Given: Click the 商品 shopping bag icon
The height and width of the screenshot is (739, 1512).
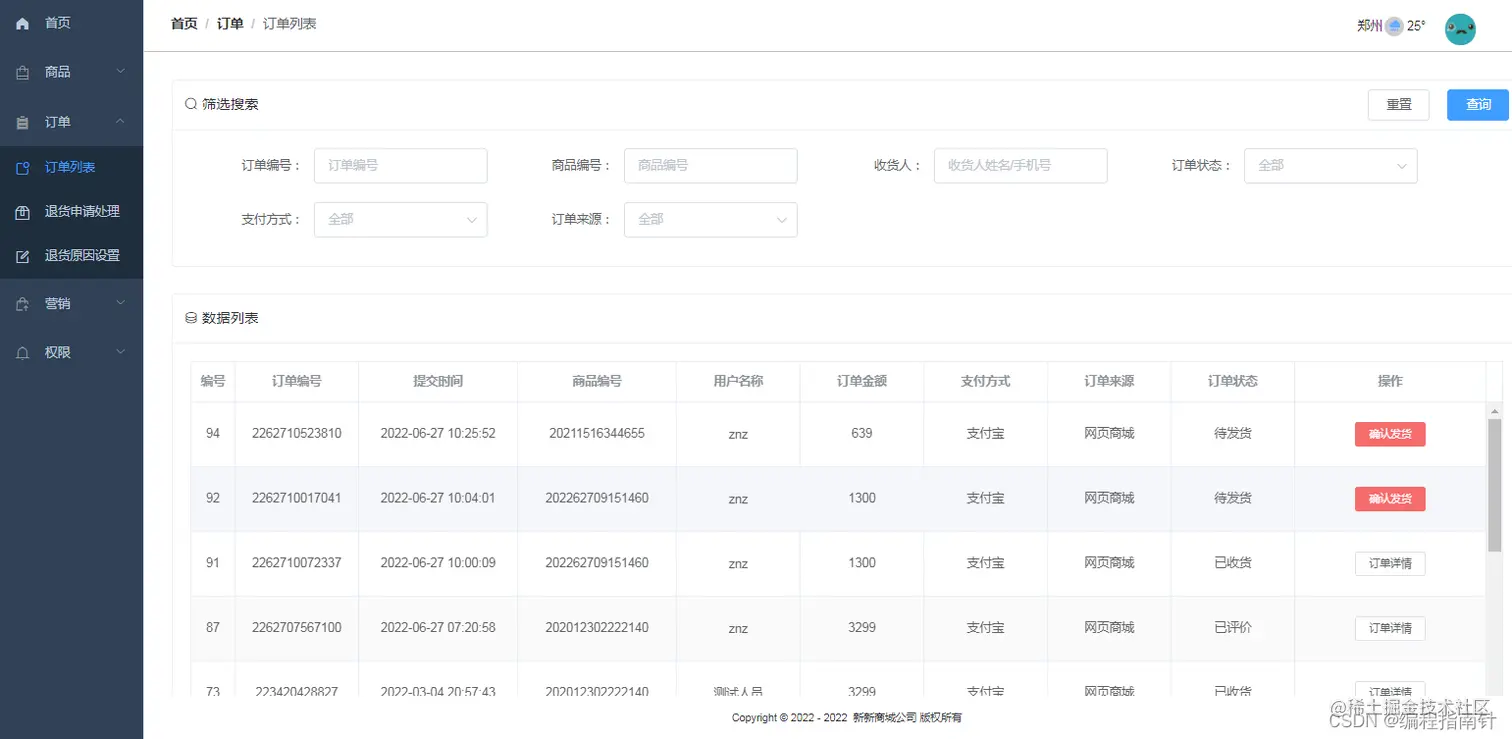Looking at the screenshot, I should click(x=23, y=73).
